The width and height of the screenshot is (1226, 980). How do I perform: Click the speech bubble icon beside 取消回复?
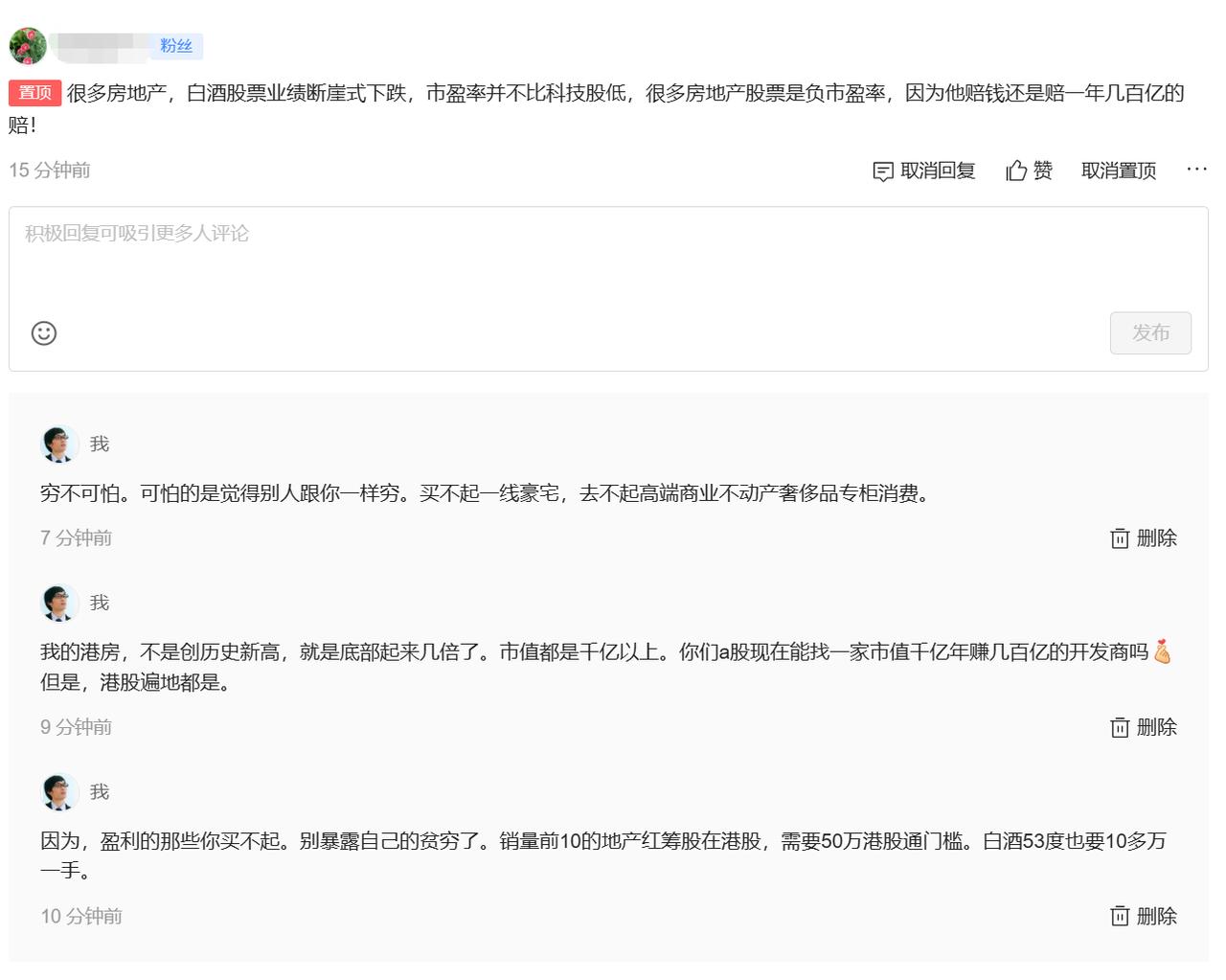coord(883,171)
